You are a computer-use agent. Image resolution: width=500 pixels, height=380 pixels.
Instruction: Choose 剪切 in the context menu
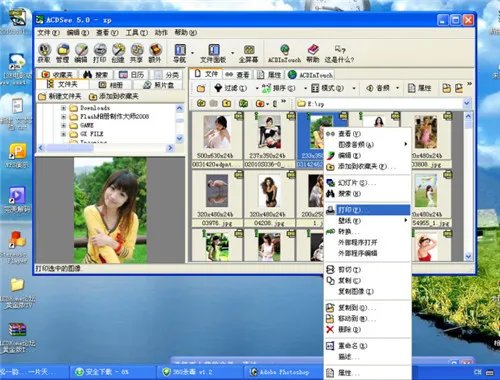pyautogui.click(x=367, y=269)
